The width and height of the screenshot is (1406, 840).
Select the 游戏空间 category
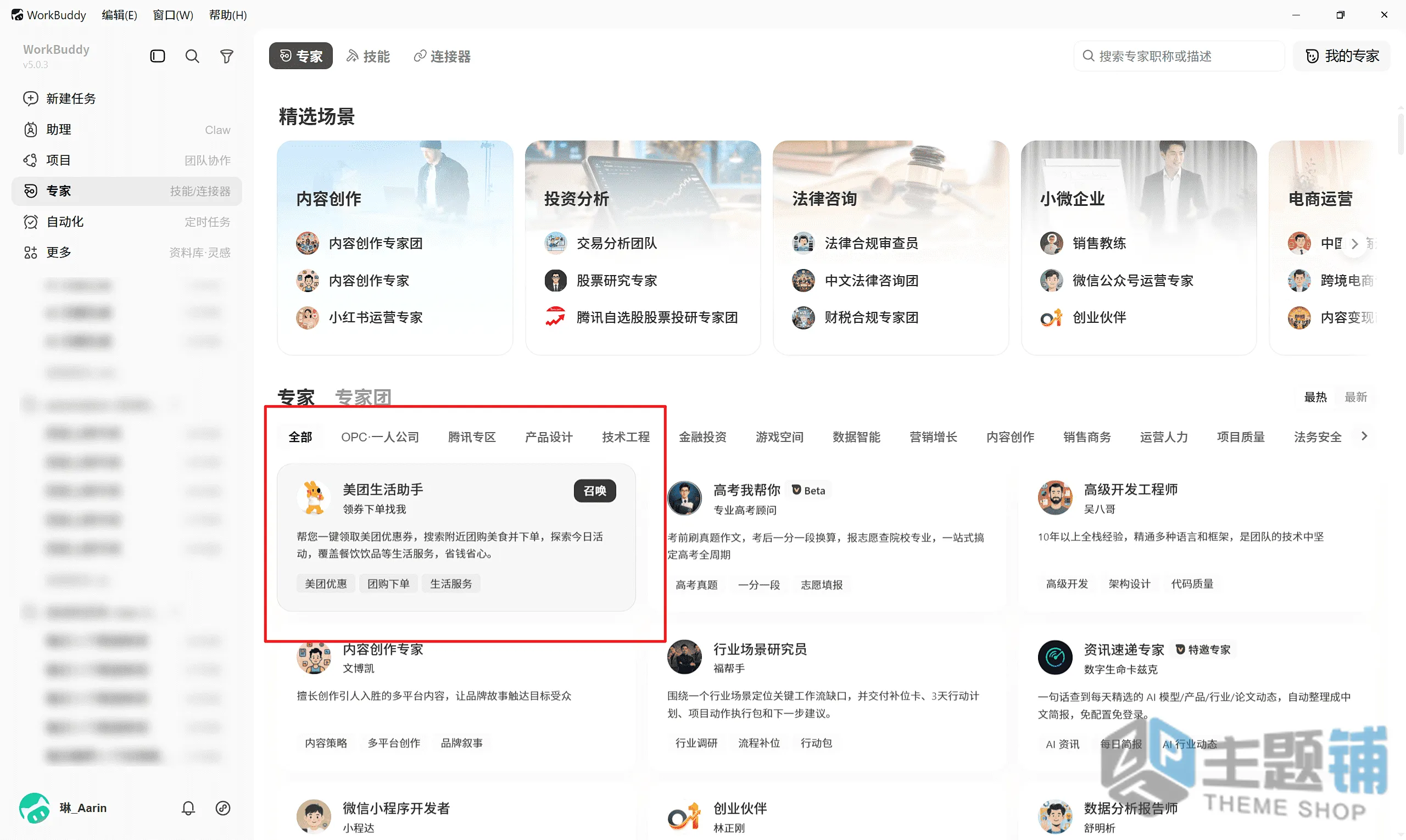[x=780, y=437]
